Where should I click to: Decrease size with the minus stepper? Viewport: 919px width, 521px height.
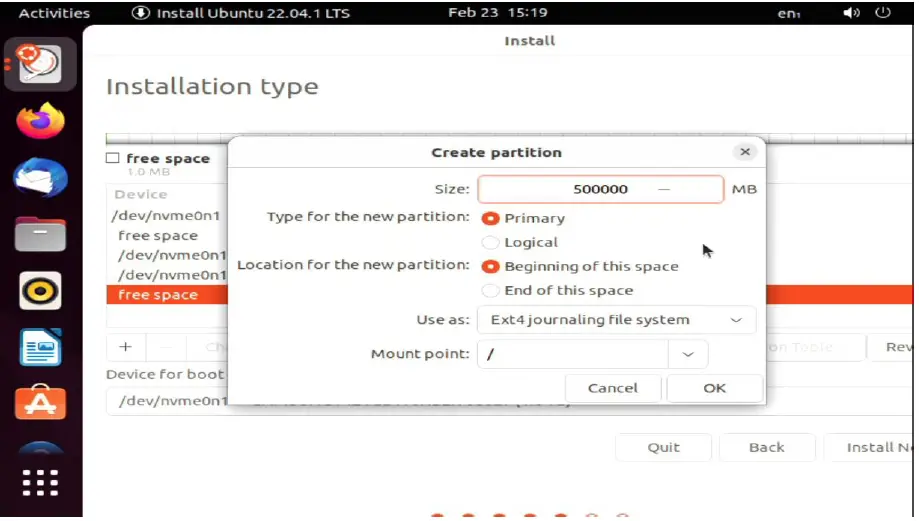tap(663, 189)
